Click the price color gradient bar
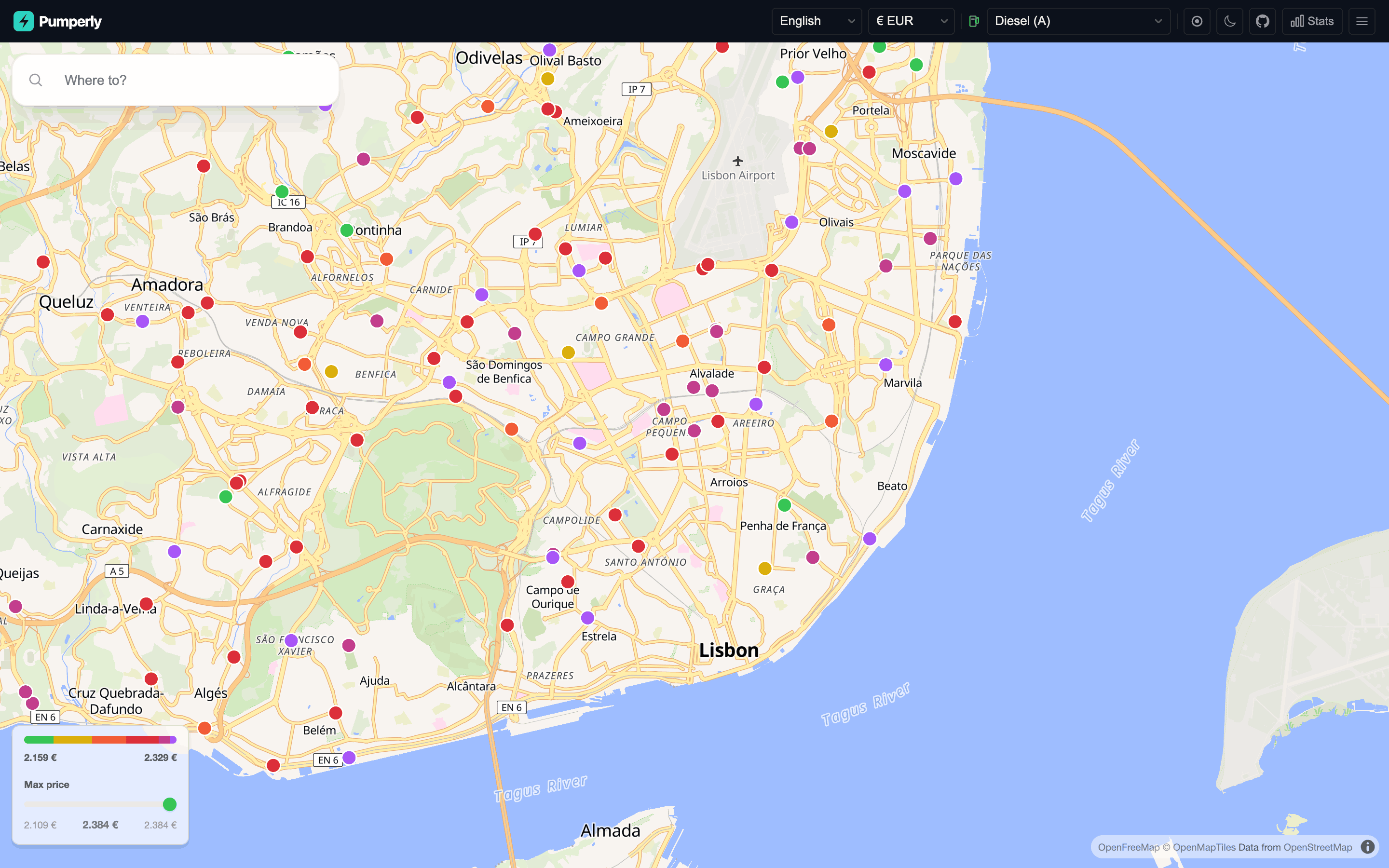Viewport: 1389px width, 868px height. 100,739
